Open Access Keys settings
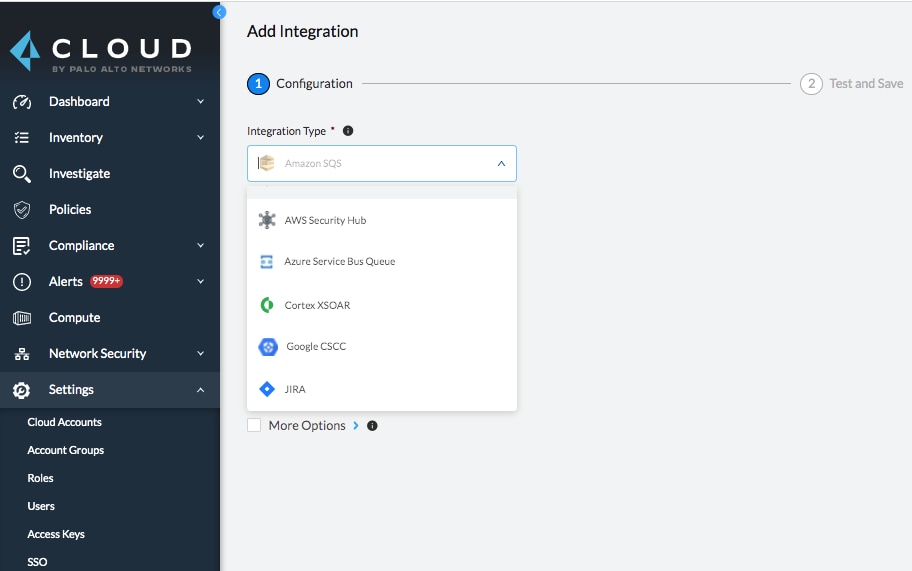 [56, 534]
